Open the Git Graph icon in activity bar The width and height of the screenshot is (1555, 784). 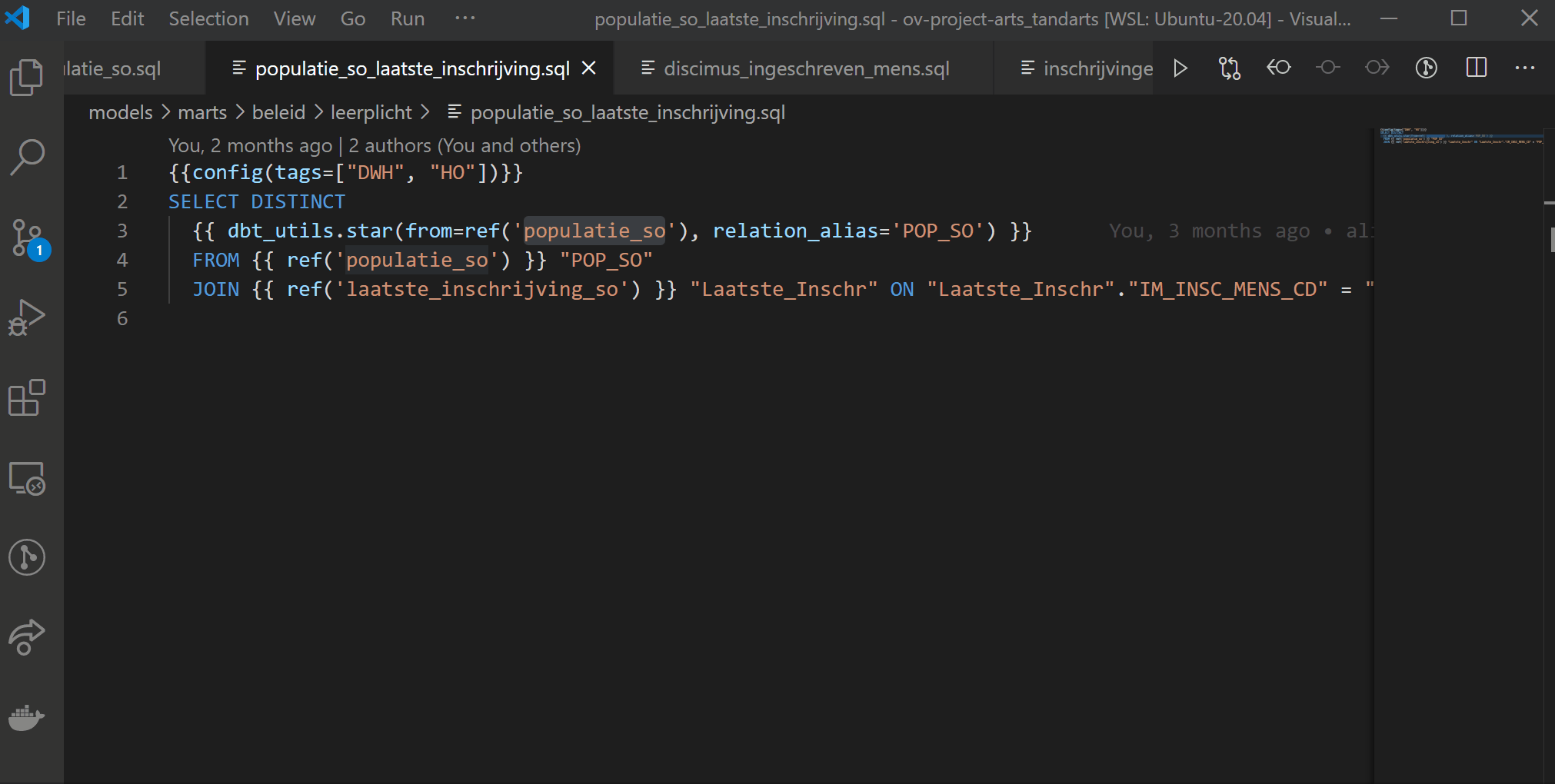point(27,557)
